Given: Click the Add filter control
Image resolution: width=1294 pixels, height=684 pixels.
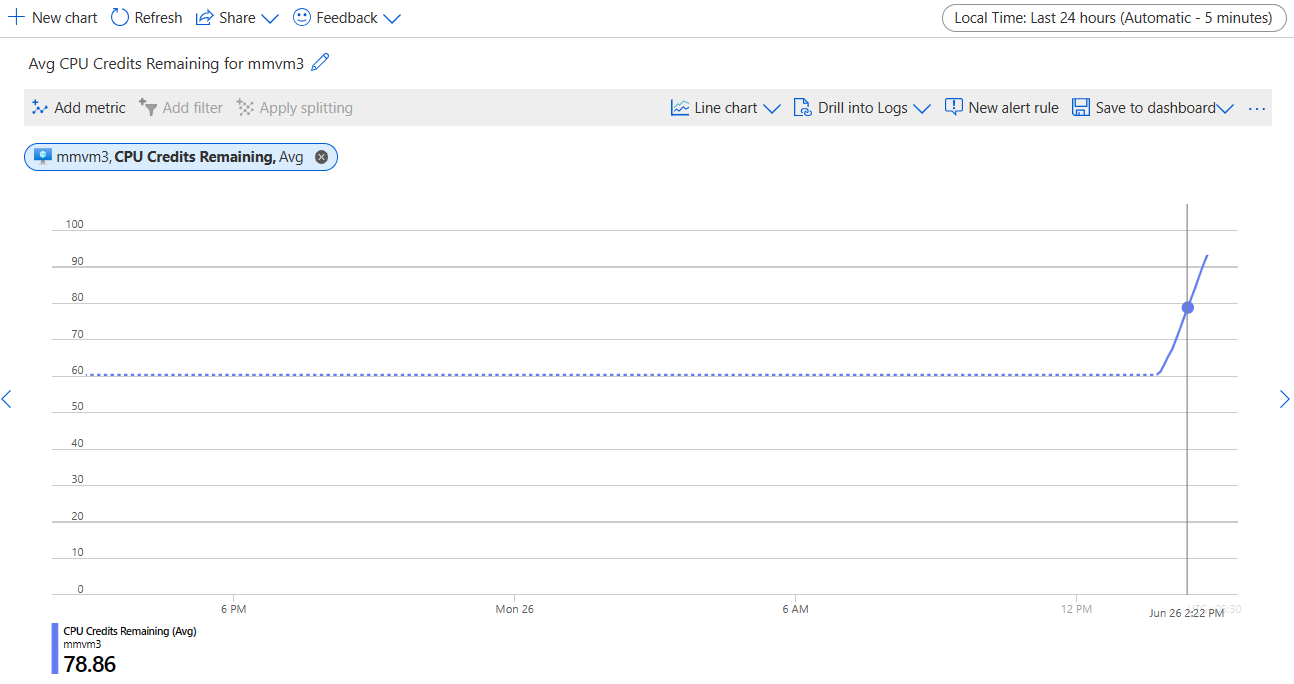Looking at the screenshot, I should (x=181, y=107).
